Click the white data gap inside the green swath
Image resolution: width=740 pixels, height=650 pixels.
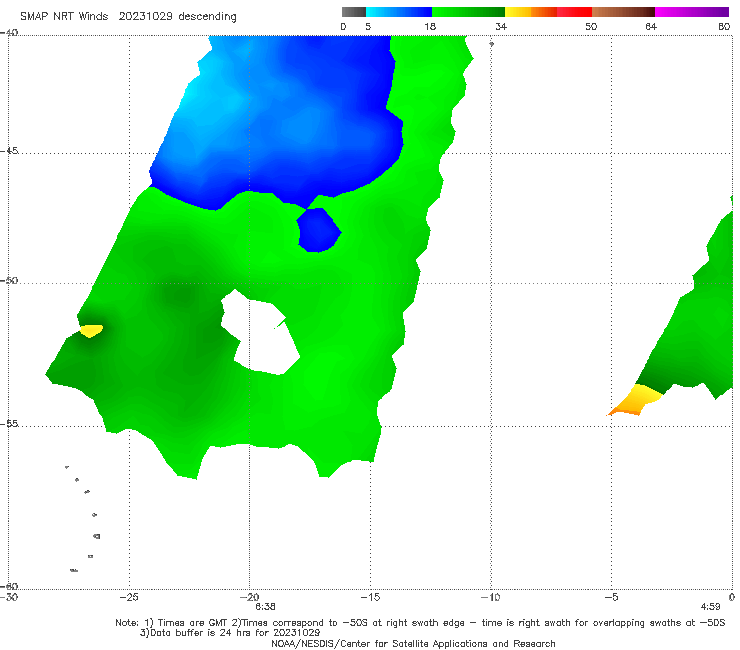(x=261, y=333)
